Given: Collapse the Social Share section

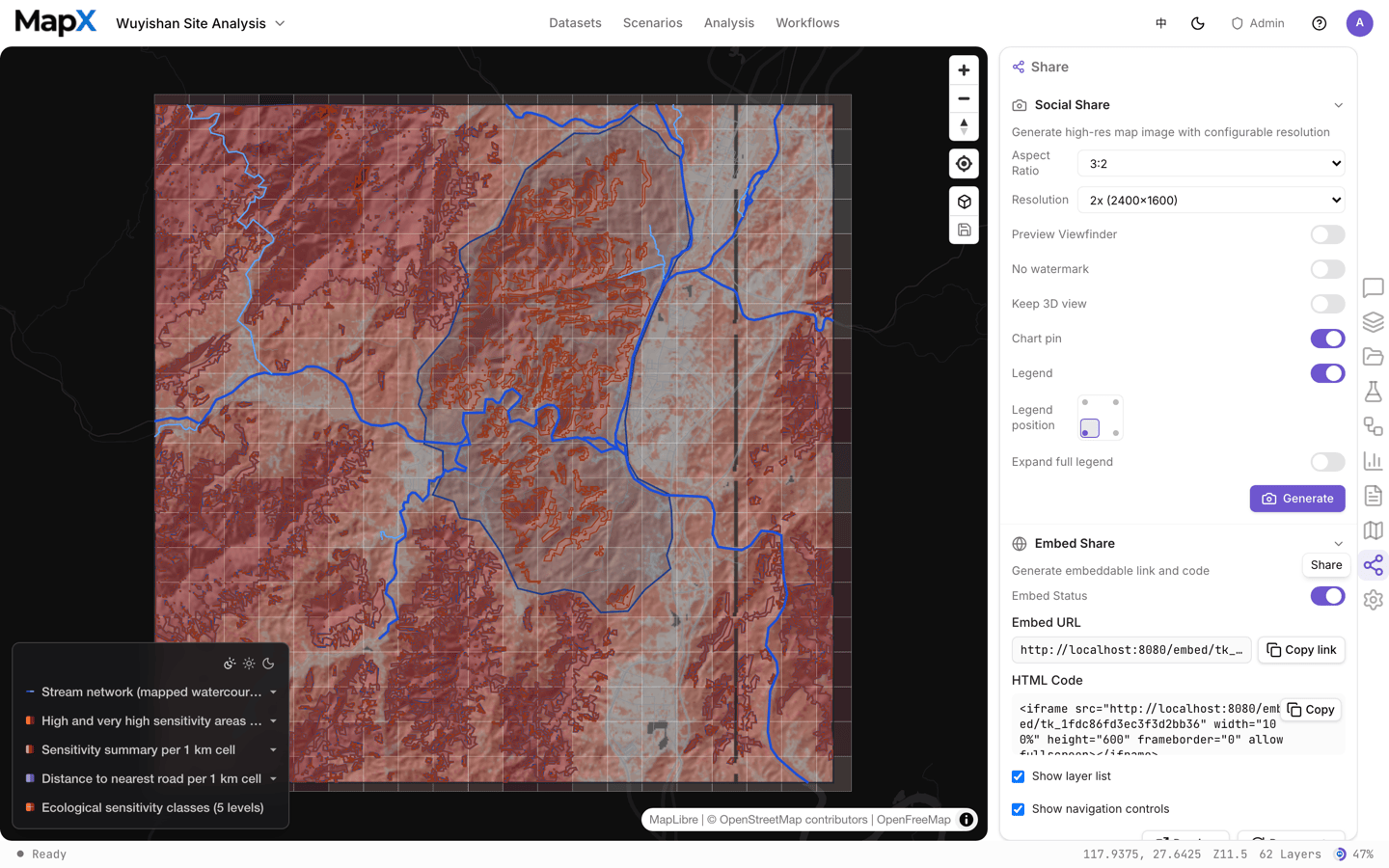Looking at the screenshot, I should pos(1338,105).
